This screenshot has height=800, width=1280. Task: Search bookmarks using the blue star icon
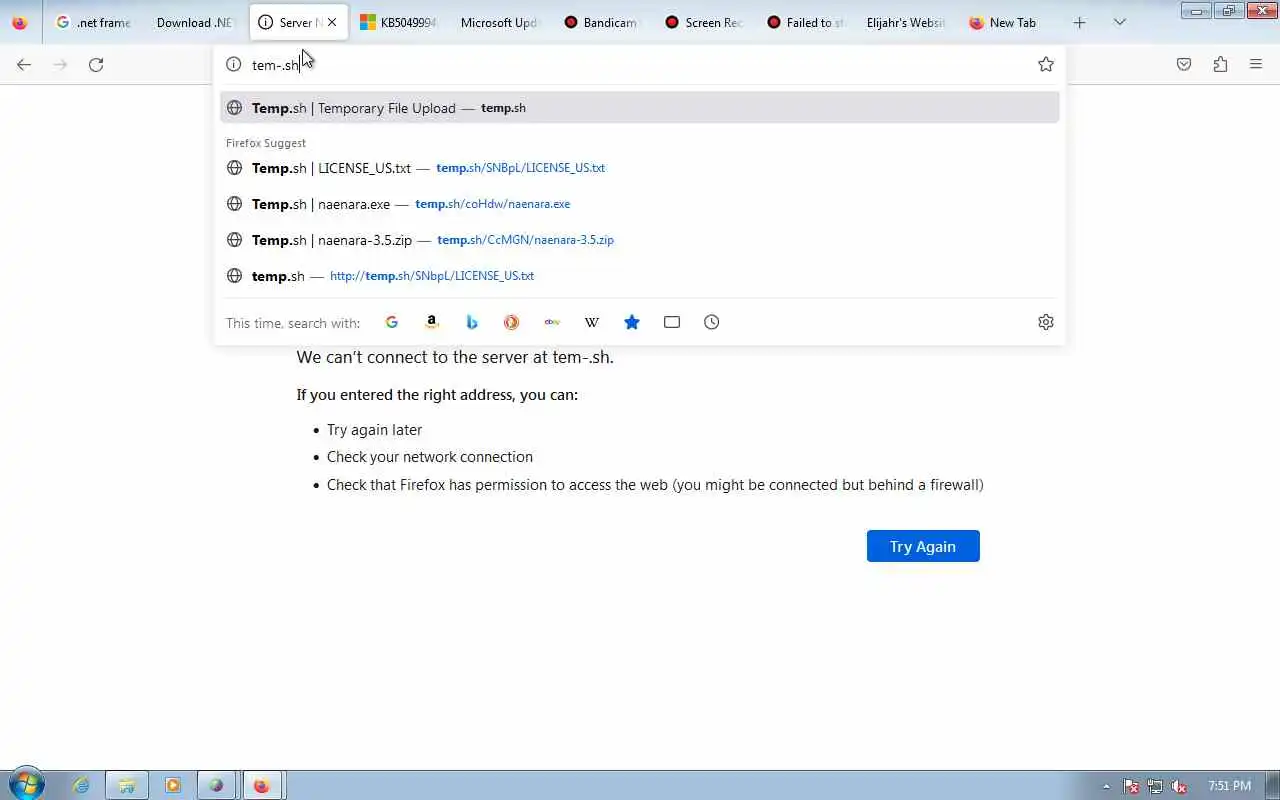click(632, 322)
